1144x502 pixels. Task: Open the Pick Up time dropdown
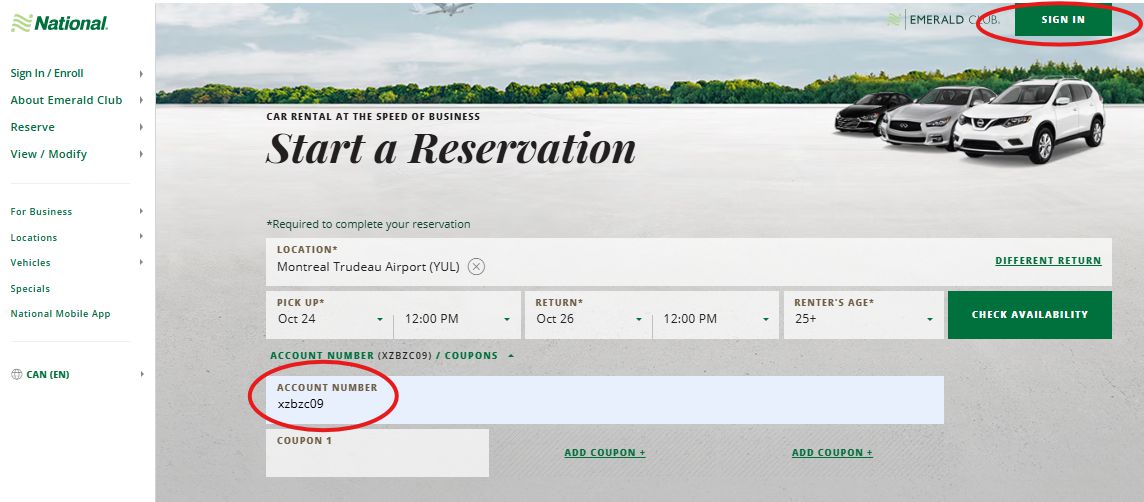(x=457, y=319)
